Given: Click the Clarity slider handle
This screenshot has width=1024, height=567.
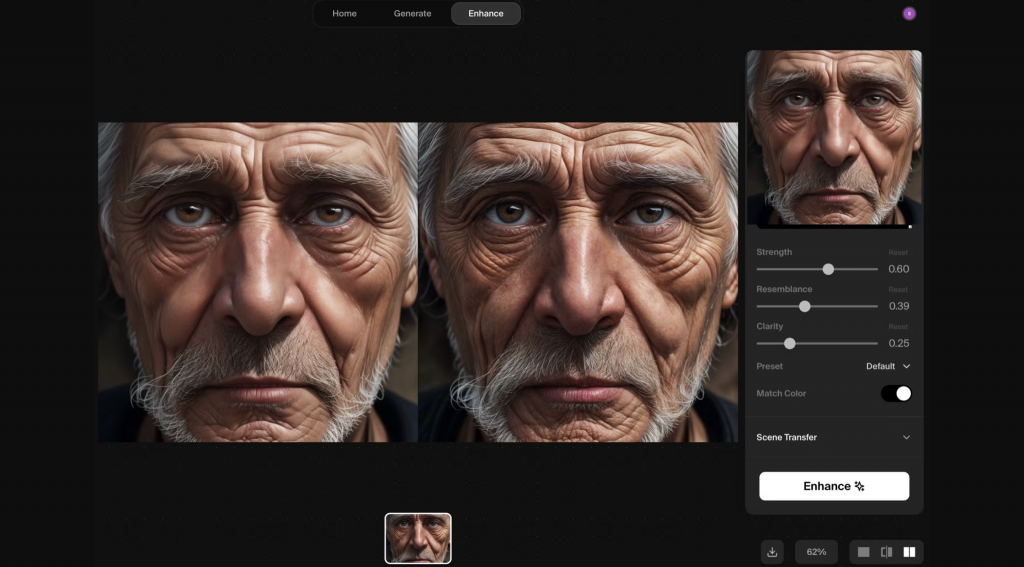Looking at the screenshot, I should click(x=790, y=344).
